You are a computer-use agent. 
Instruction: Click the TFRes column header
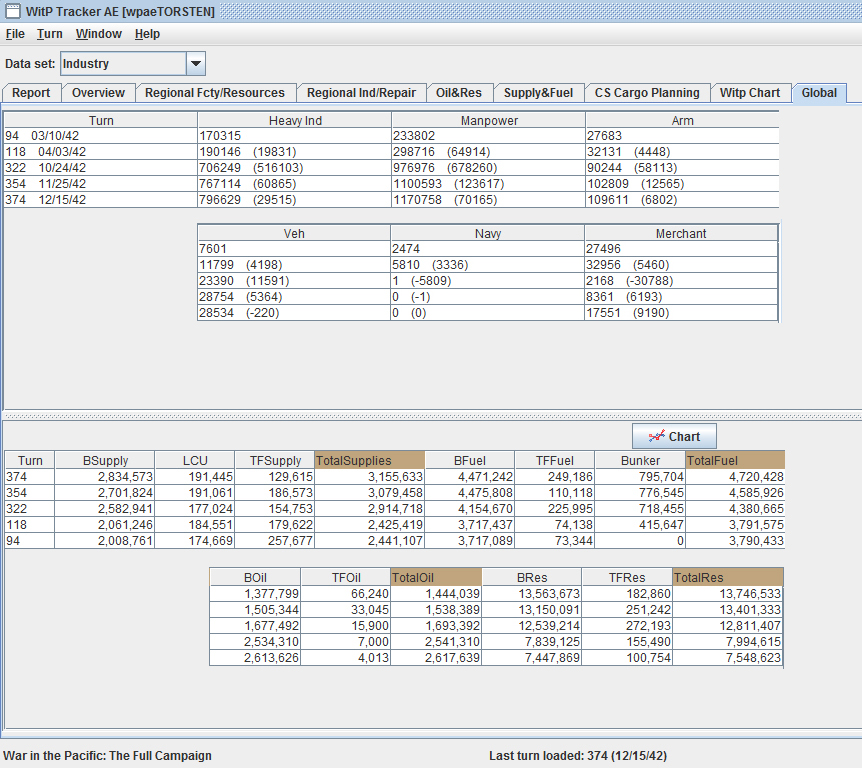tap(627, 578)
